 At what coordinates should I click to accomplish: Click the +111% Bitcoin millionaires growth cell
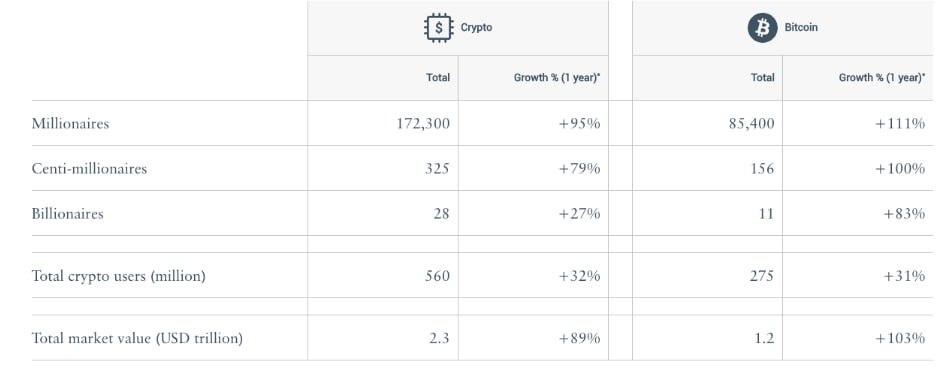click(x=900, y=124)
